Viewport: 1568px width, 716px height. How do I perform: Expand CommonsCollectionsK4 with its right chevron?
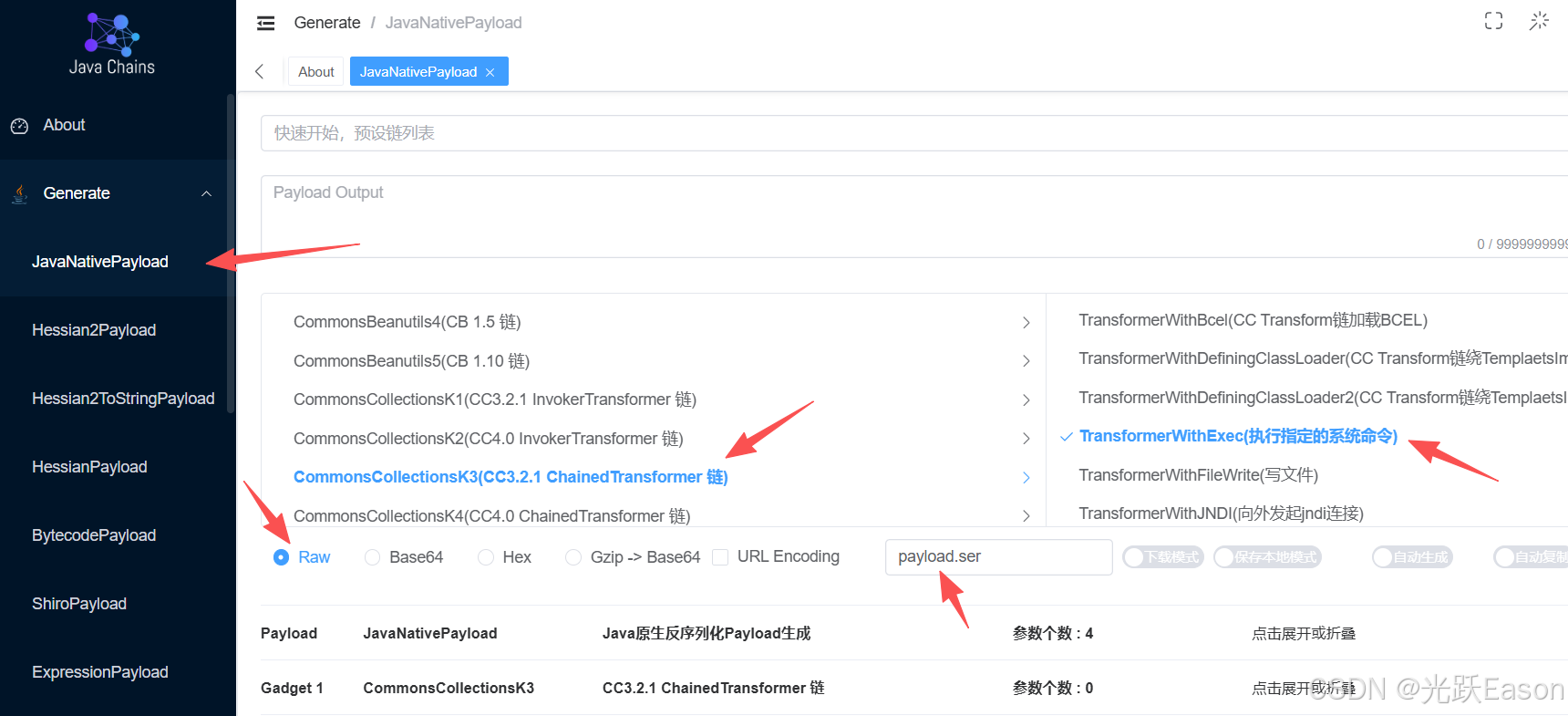coord(1026,516)
